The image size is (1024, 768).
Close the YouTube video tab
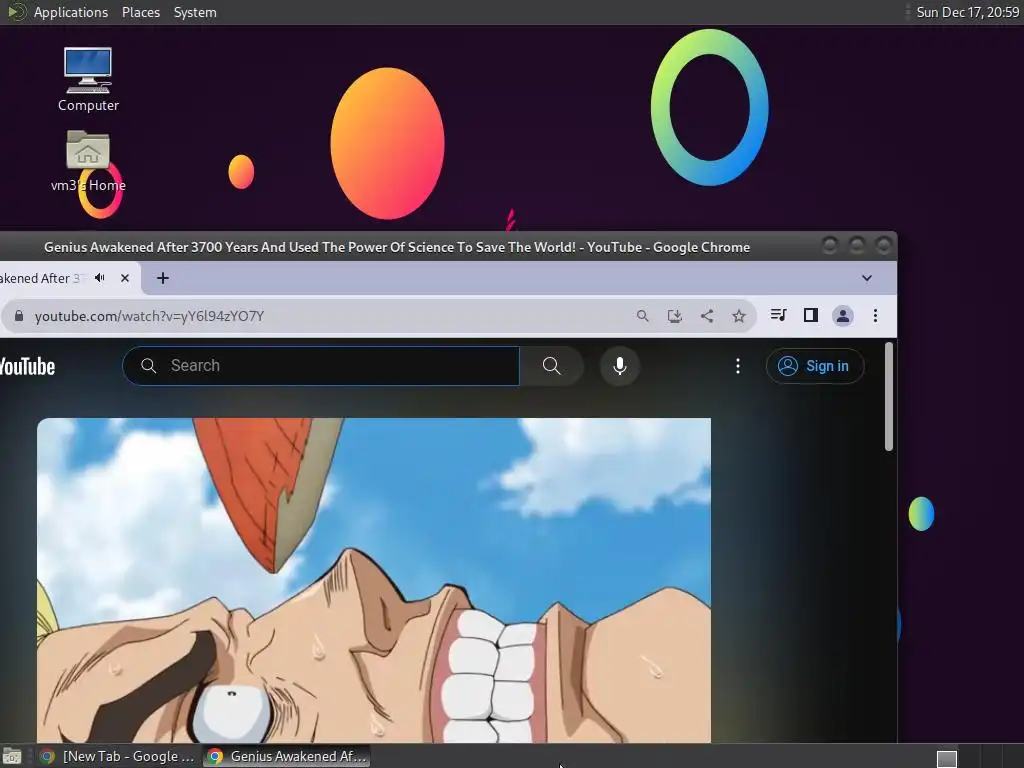[125, 278]
